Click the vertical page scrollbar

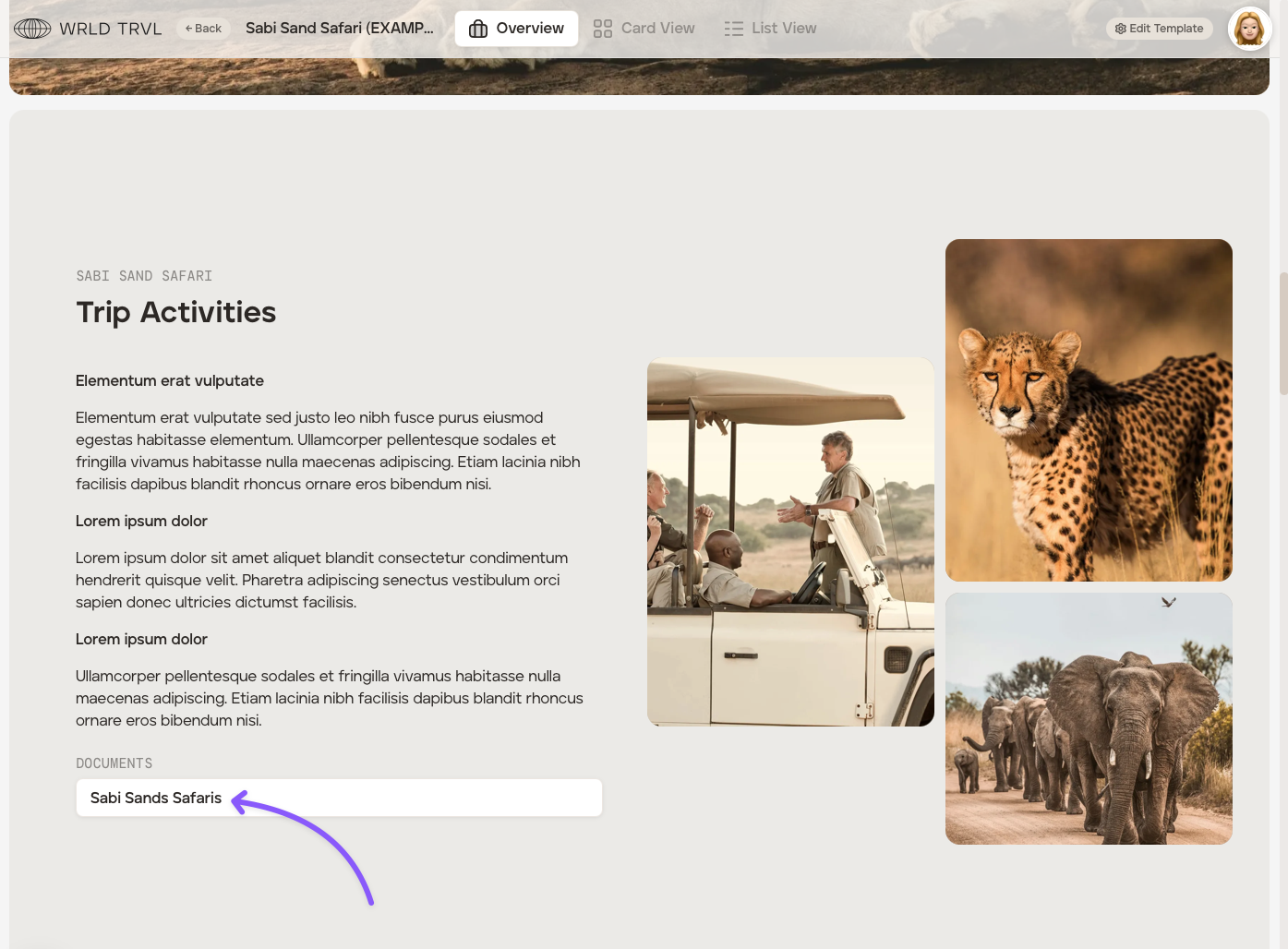point(1282,333)
